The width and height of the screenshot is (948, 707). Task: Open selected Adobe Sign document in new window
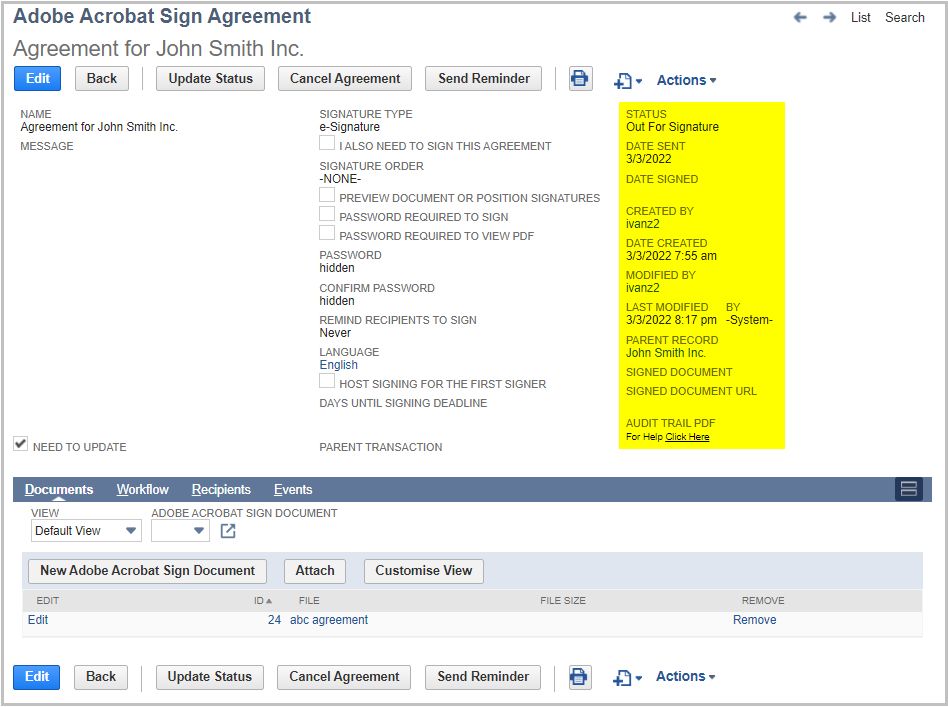pyautogui.click(x=228, y=531)
